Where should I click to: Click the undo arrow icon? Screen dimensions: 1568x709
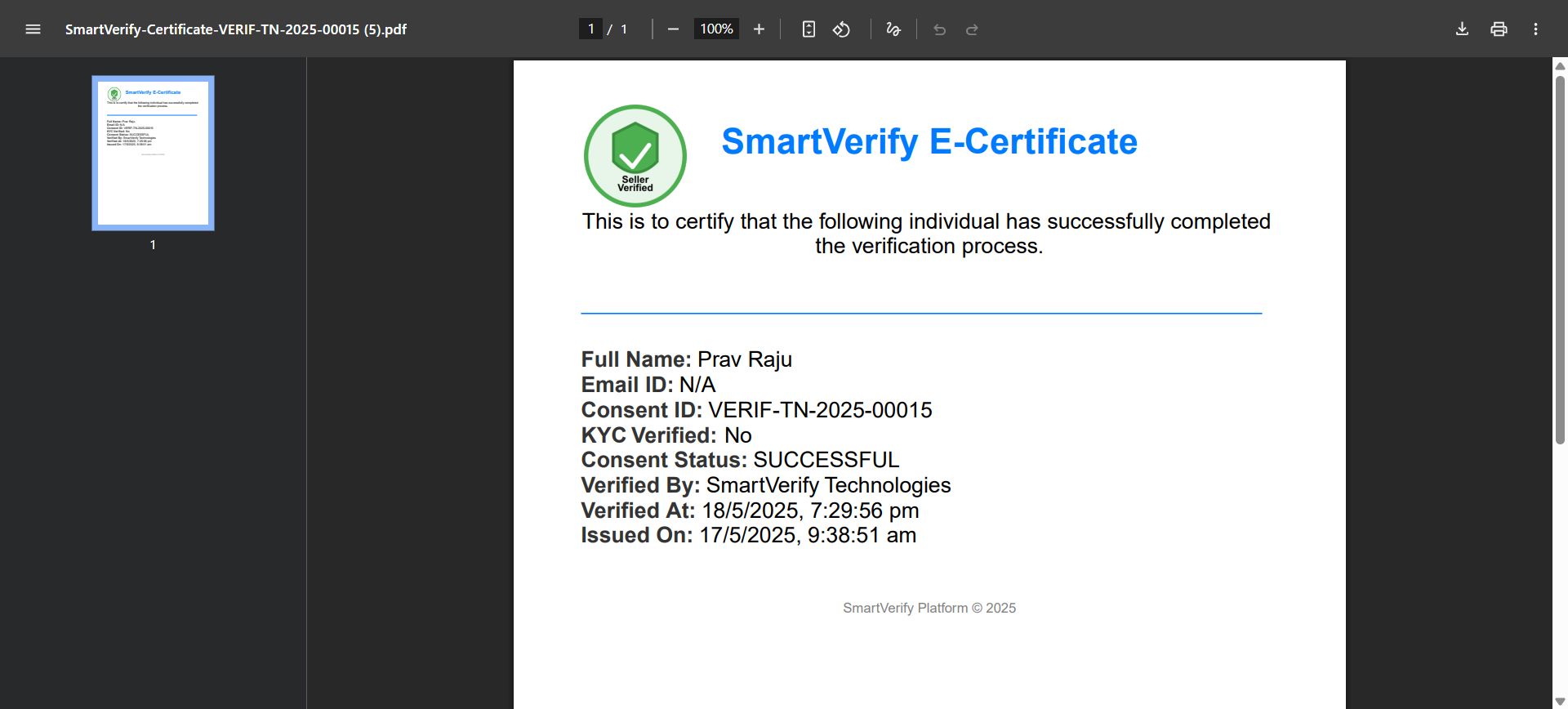(939, 29)
